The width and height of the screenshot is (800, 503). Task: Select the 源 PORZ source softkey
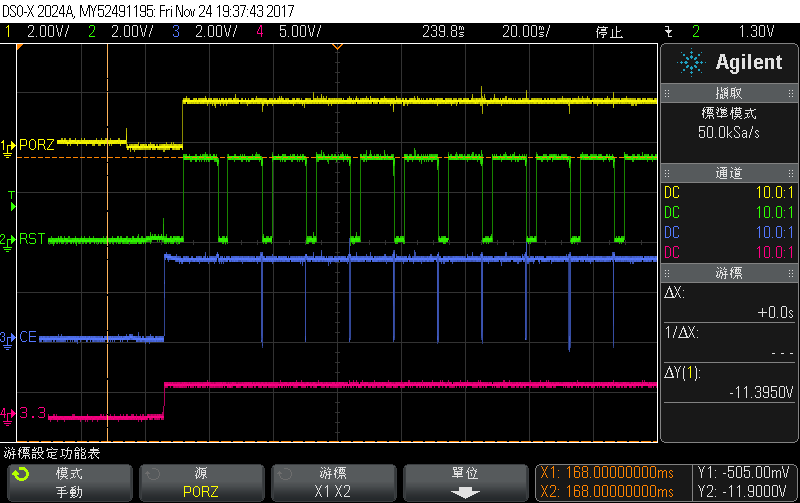202,483
